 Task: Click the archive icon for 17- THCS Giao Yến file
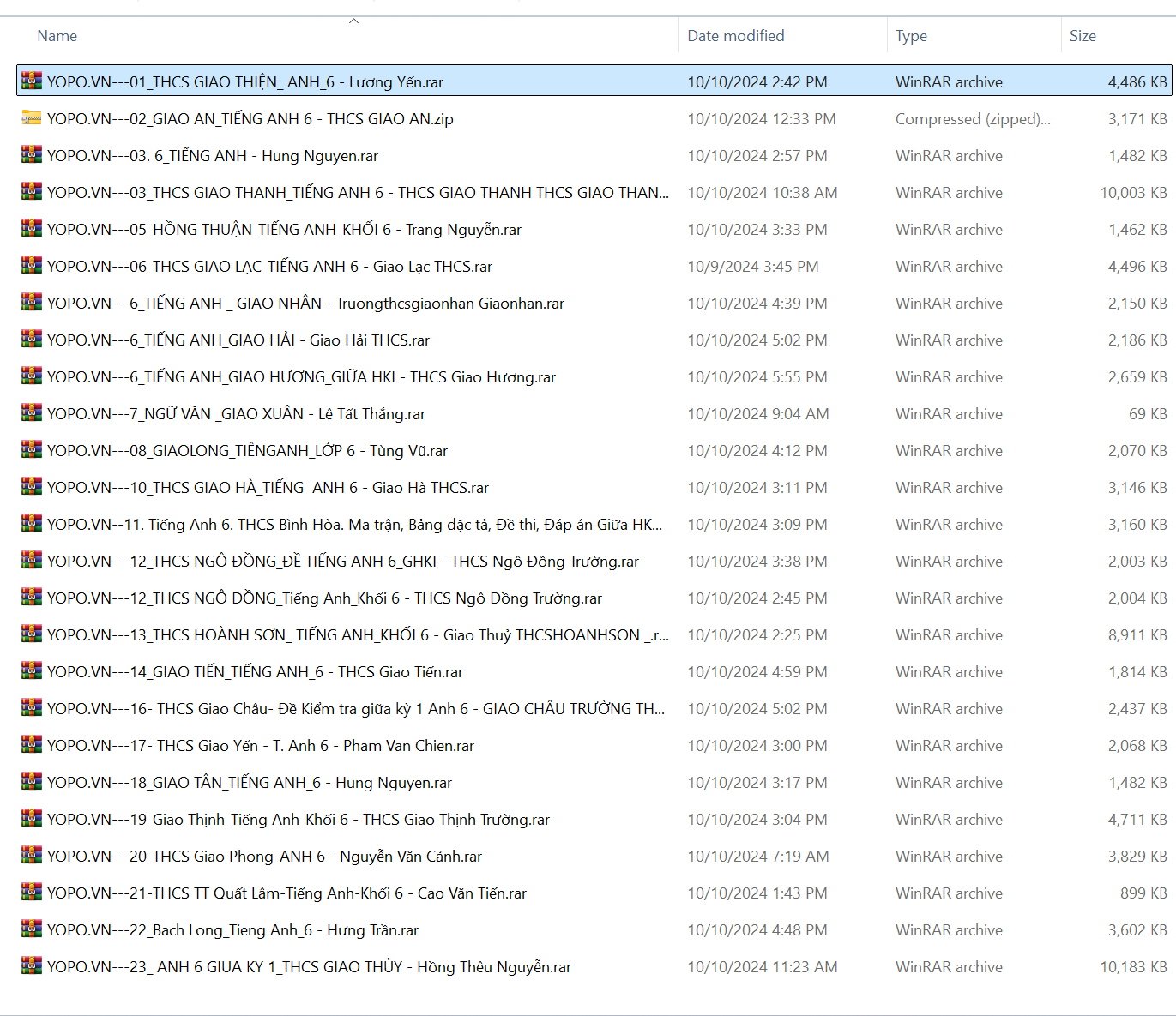pyautogui.click(x=32, y=745)
